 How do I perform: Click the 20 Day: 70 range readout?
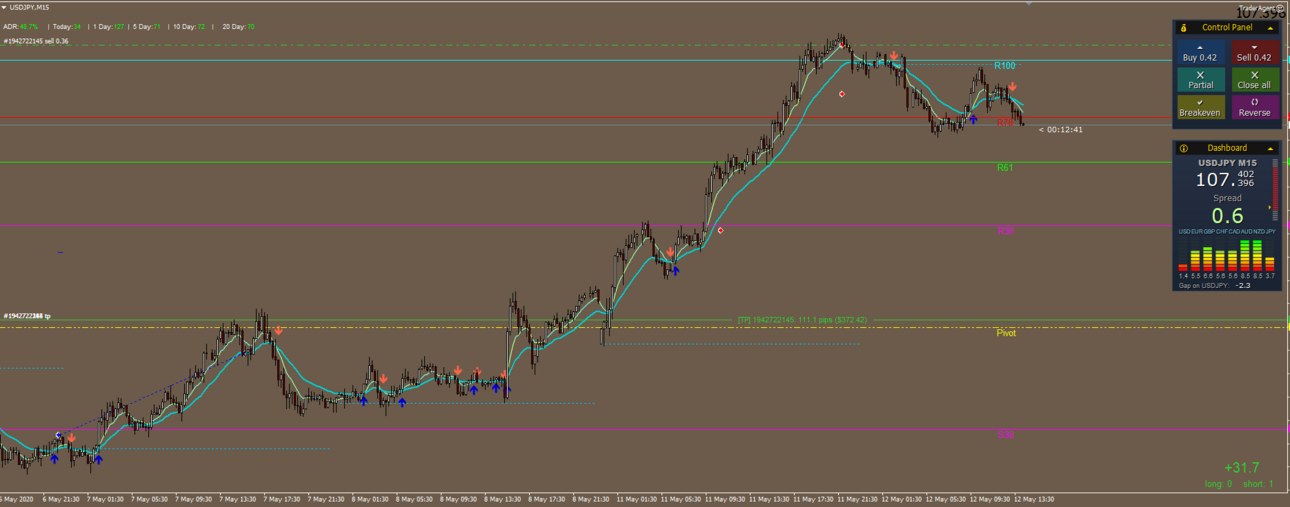pyautogui.click(x=238, y=27)
